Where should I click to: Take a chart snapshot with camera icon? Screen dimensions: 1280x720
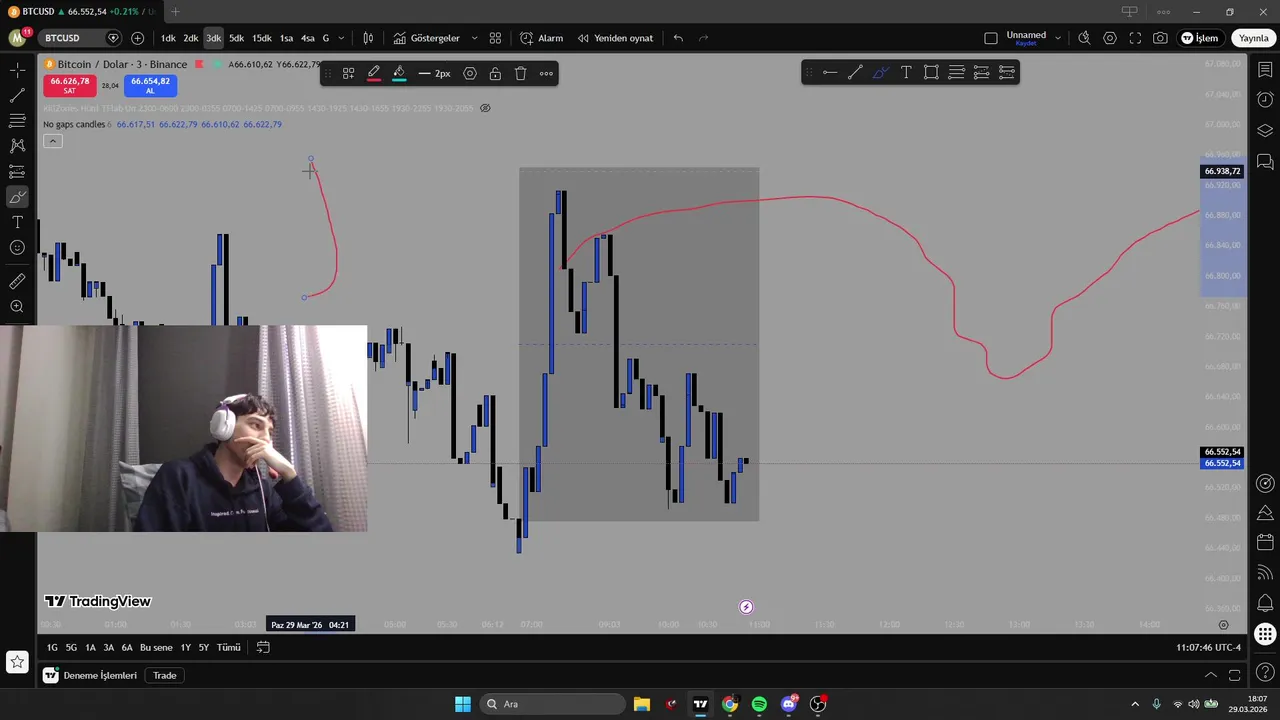(x=1160, y=38)
